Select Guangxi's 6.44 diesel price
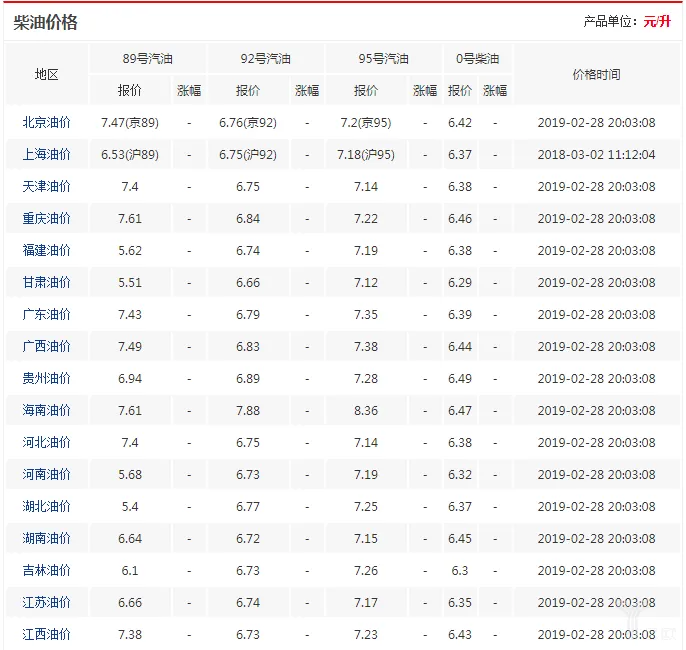686x650 pixels. (460, 346)
